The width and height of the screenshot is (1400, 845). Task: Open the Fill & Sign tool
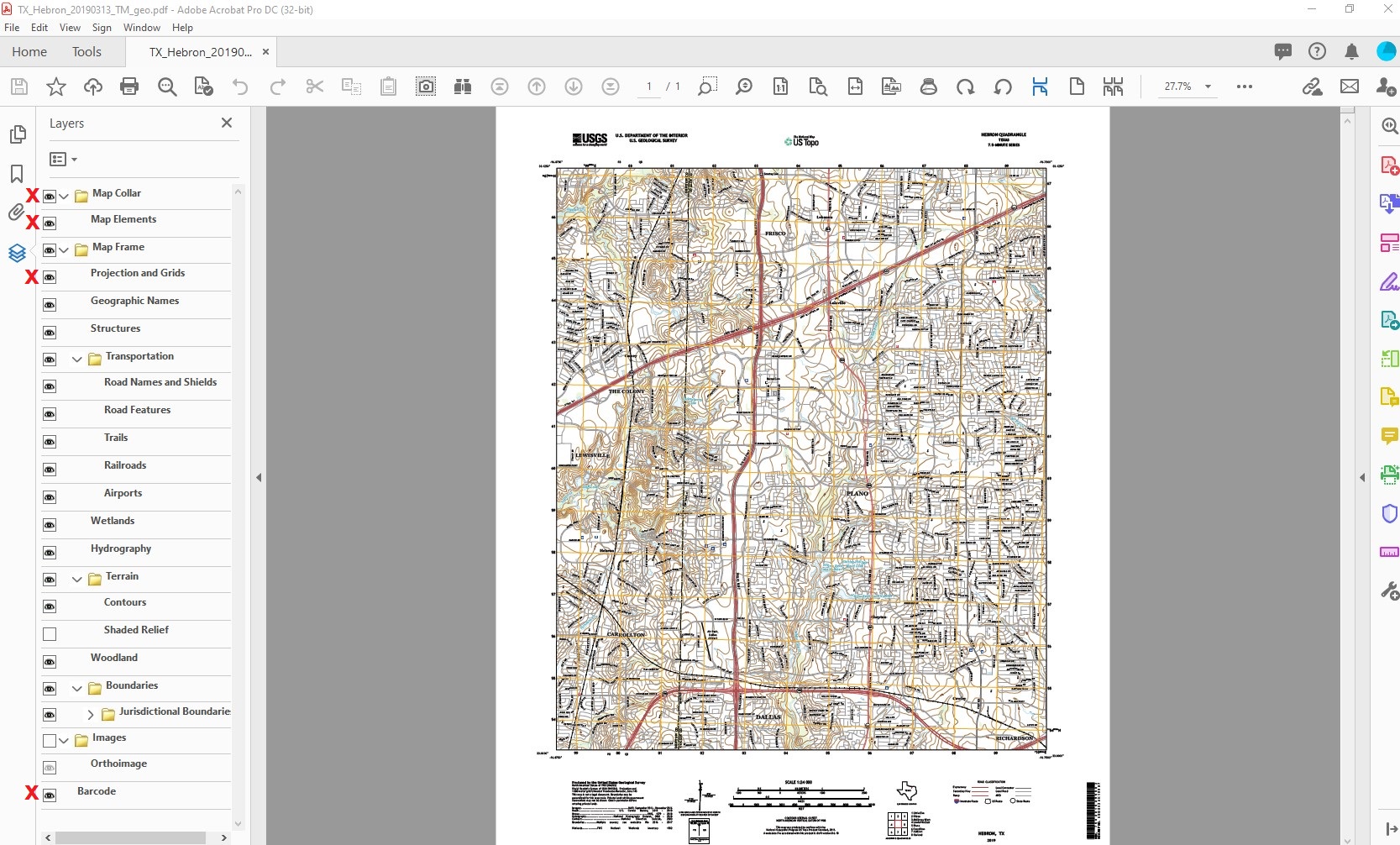pyautogui.click(x=1390, y=283)
